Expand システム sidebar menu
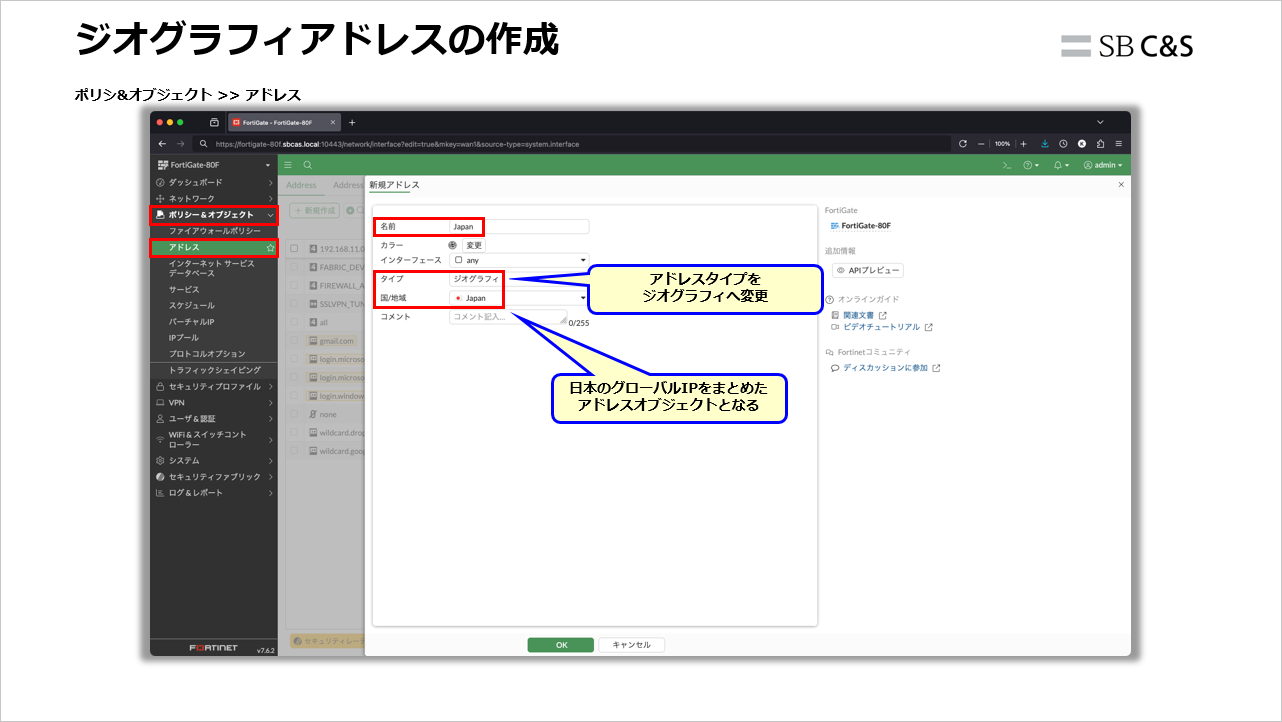The image size is (1282, 722). [x=213, y=460]
